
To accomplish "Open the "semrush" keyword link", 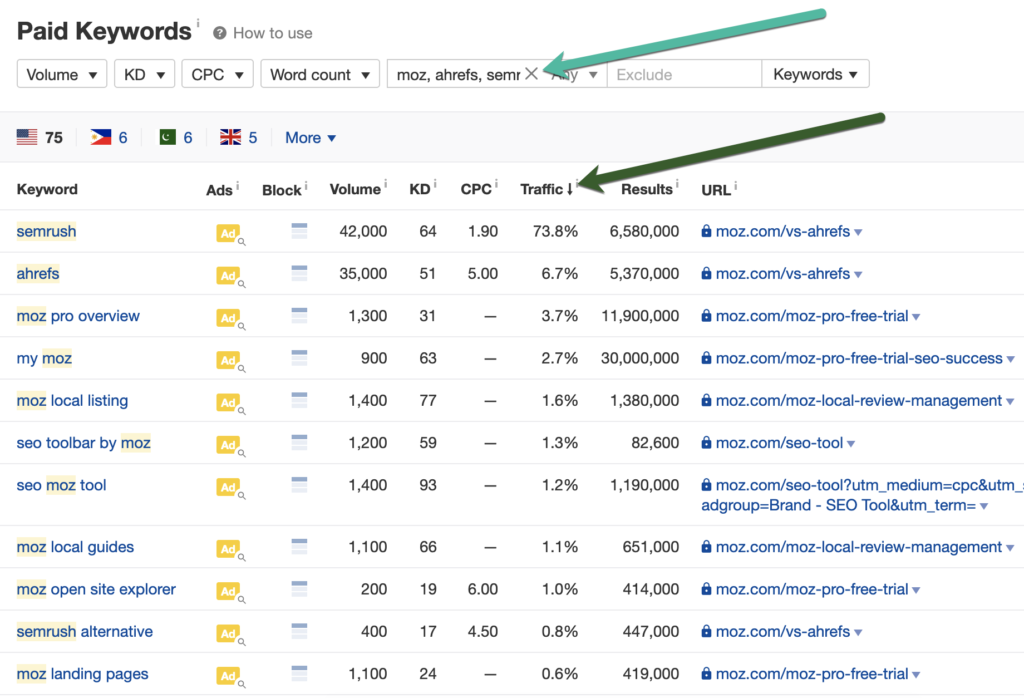I will [x=46, y=232].
